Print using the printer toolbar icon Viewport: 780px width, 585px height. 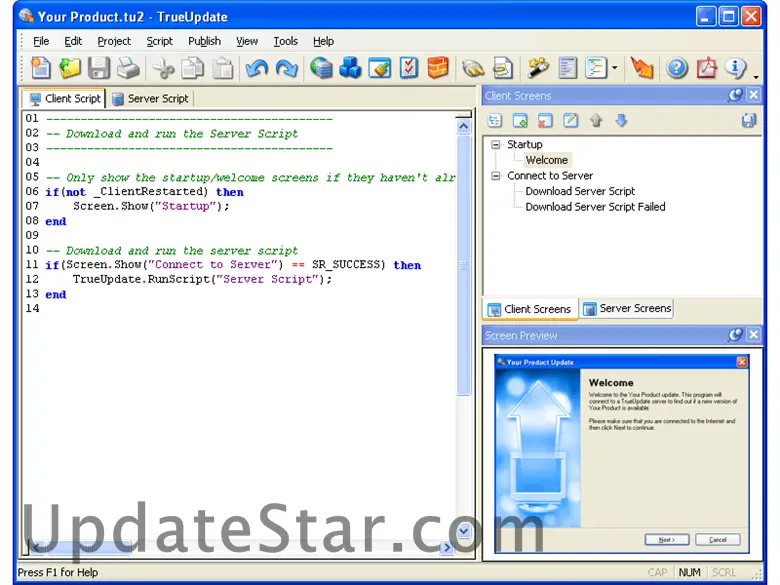point(128,68)
